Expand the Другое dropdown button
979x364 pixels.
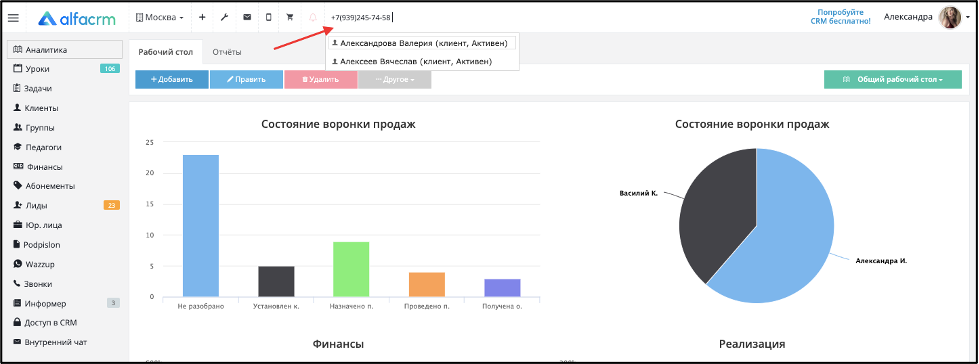tap(394, 79)
